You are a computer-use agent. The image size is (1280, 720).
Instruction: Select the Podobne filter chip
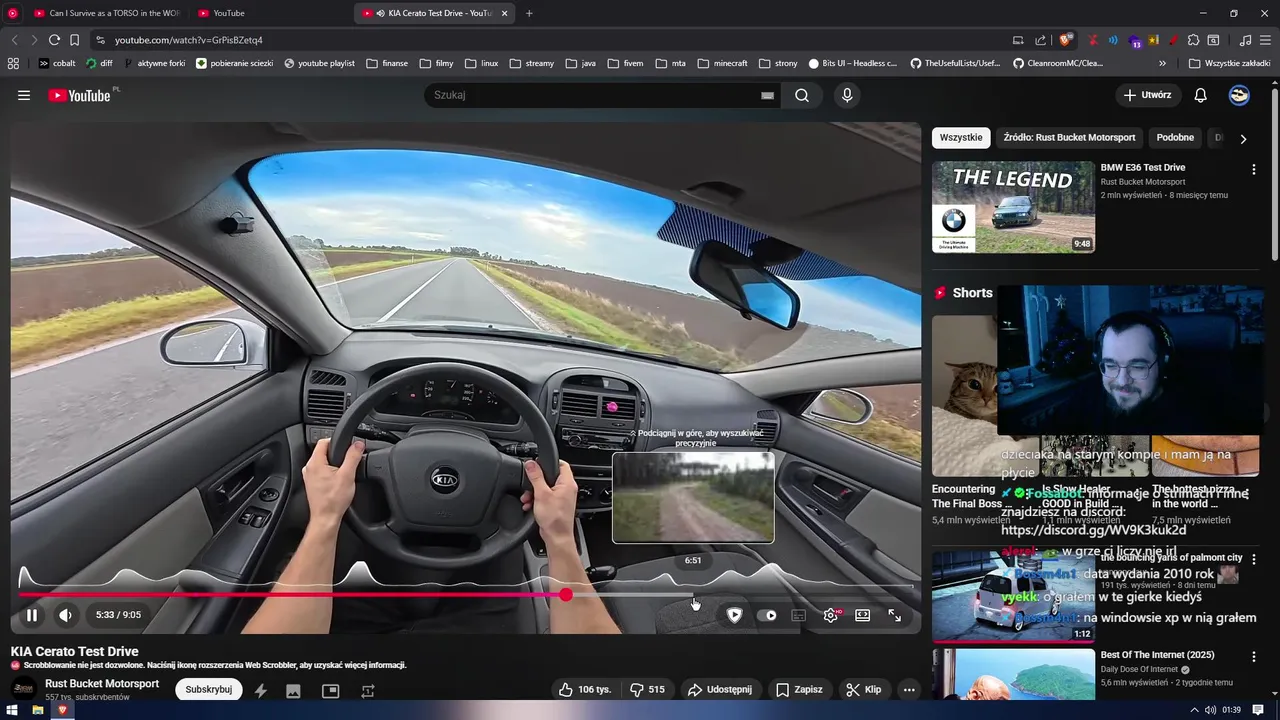[1175, 138]
